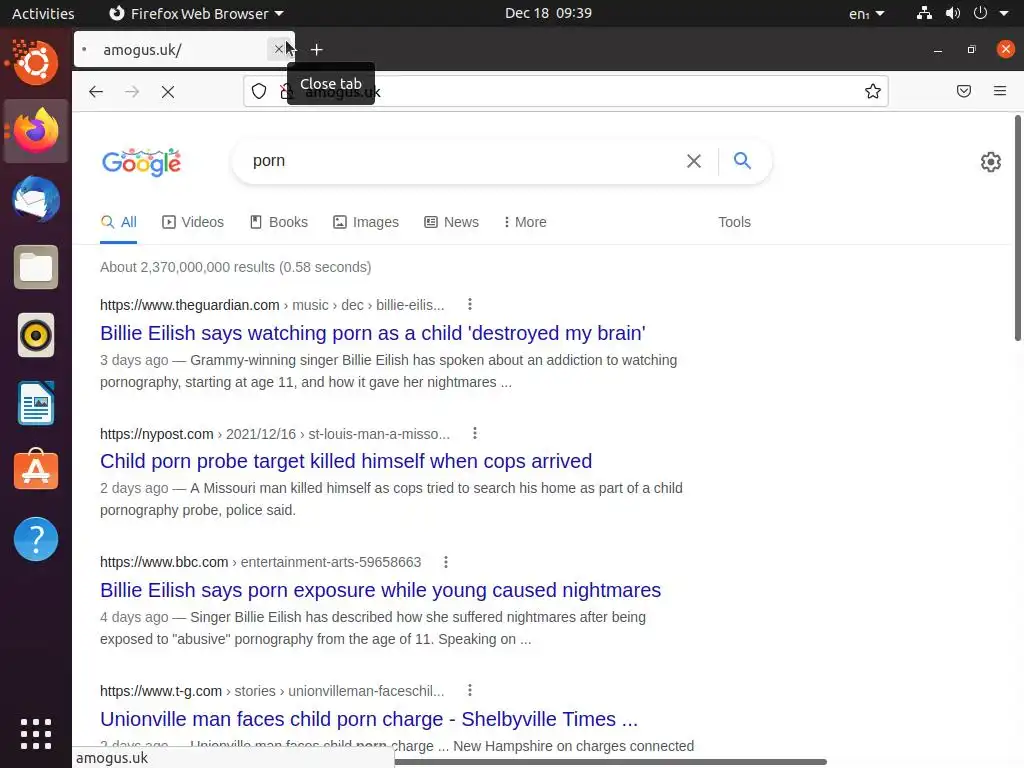Open the volume indicator in top bar
This screenshot has width=1024, height=768.
953,13
